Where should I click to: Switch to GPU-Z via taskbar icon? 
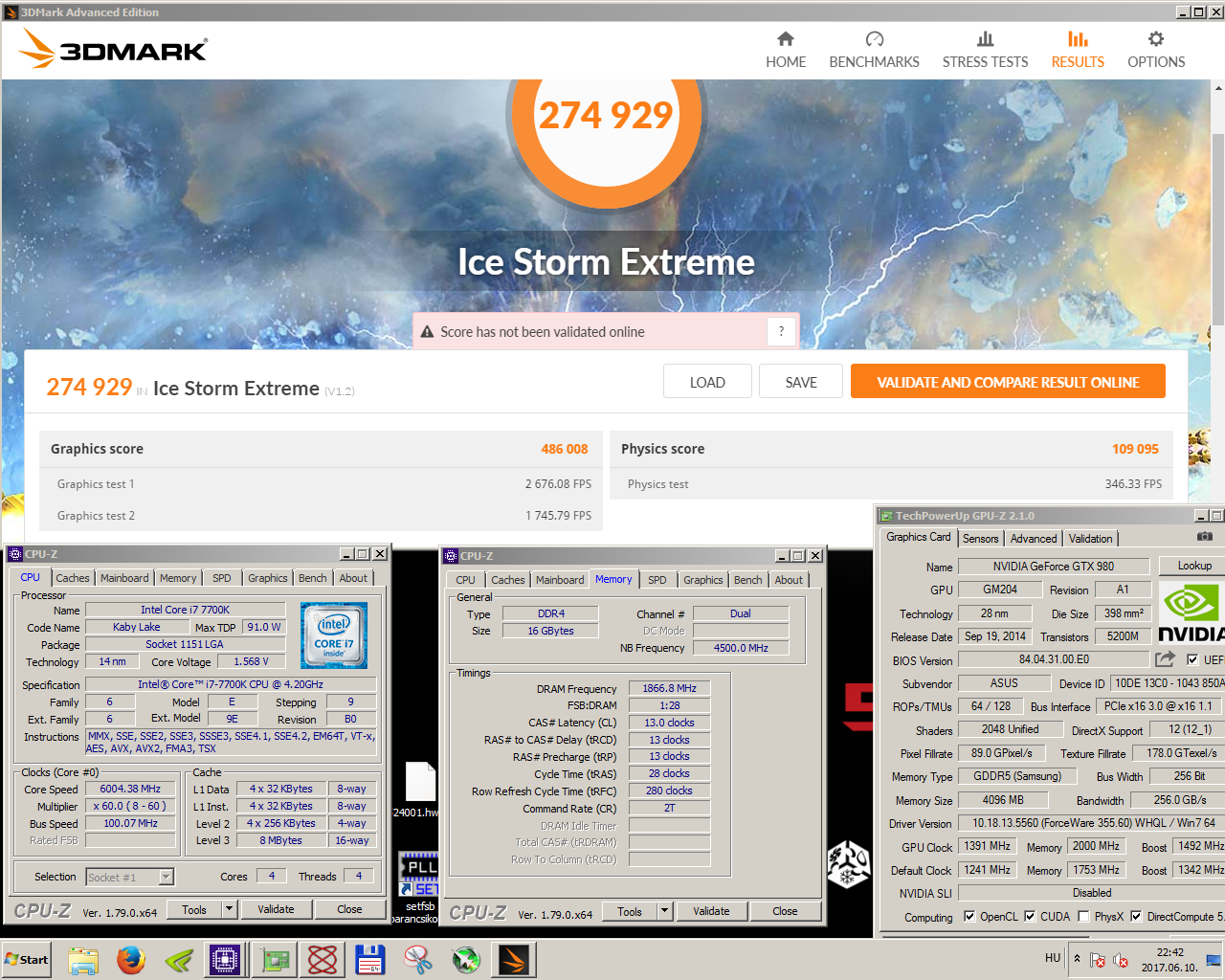tap(275, 959)
